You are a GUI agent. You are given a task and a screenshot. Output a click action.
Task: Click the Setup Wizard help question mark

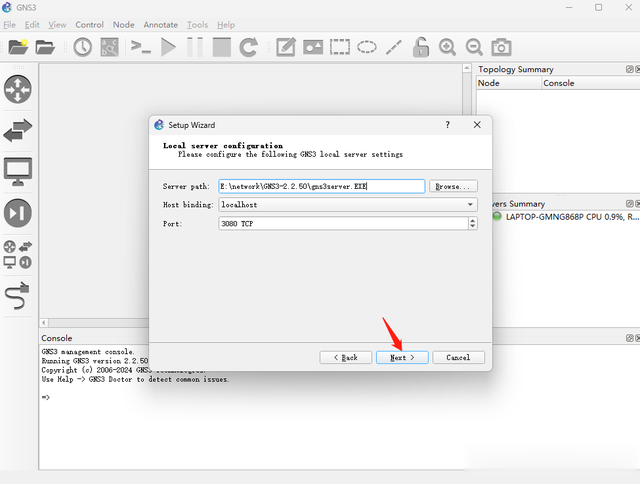pyautogui.click(x=447, y=125)
